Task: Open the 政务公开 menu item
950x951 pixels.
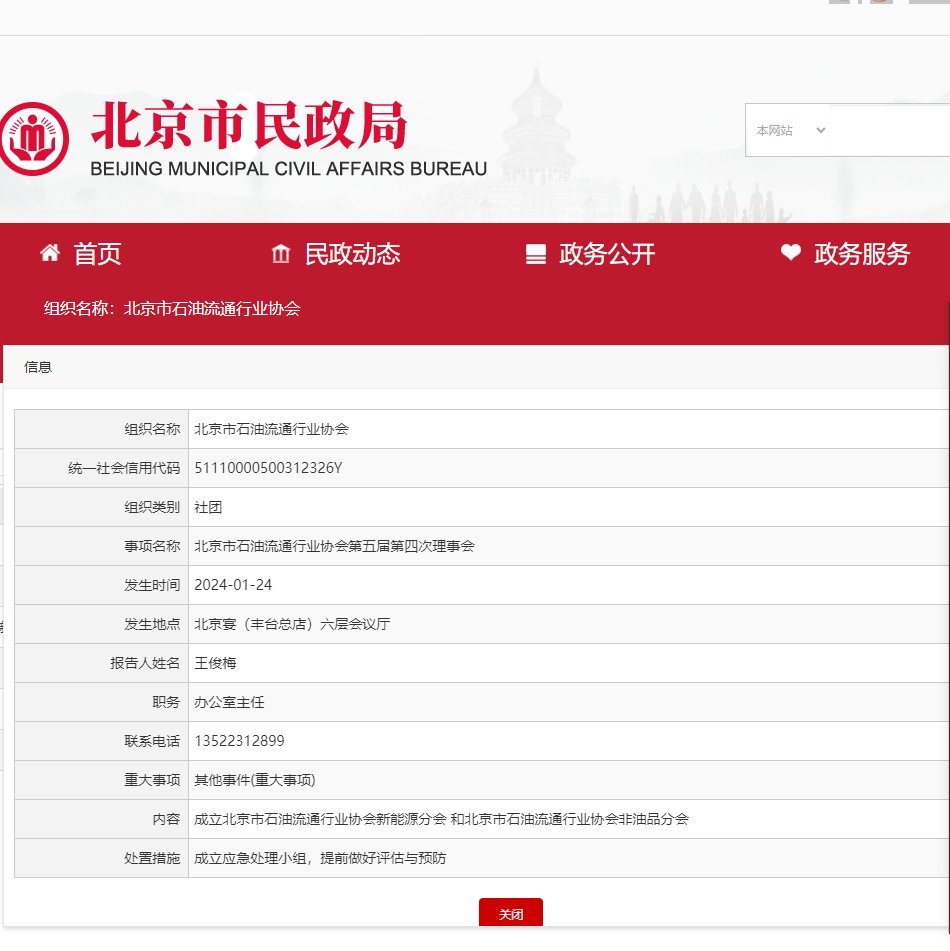Action: (x=607, y=254)
